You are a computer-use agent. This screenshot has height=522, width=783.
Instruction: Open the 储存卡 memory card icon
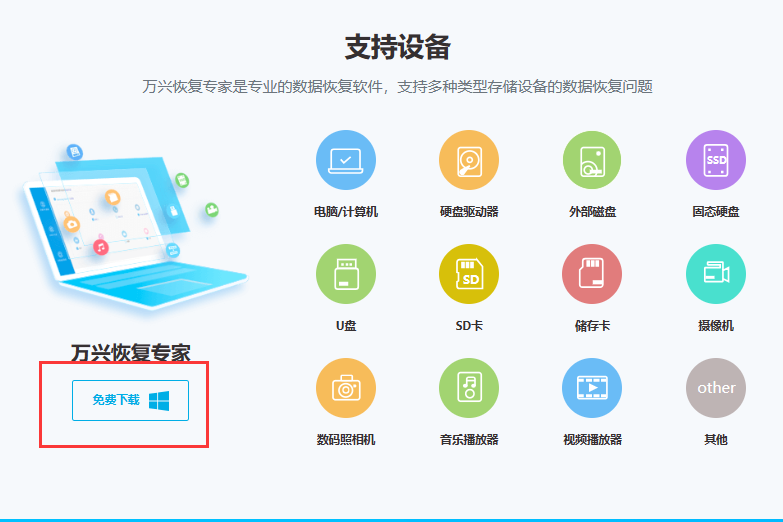click(x=592, y=274)
